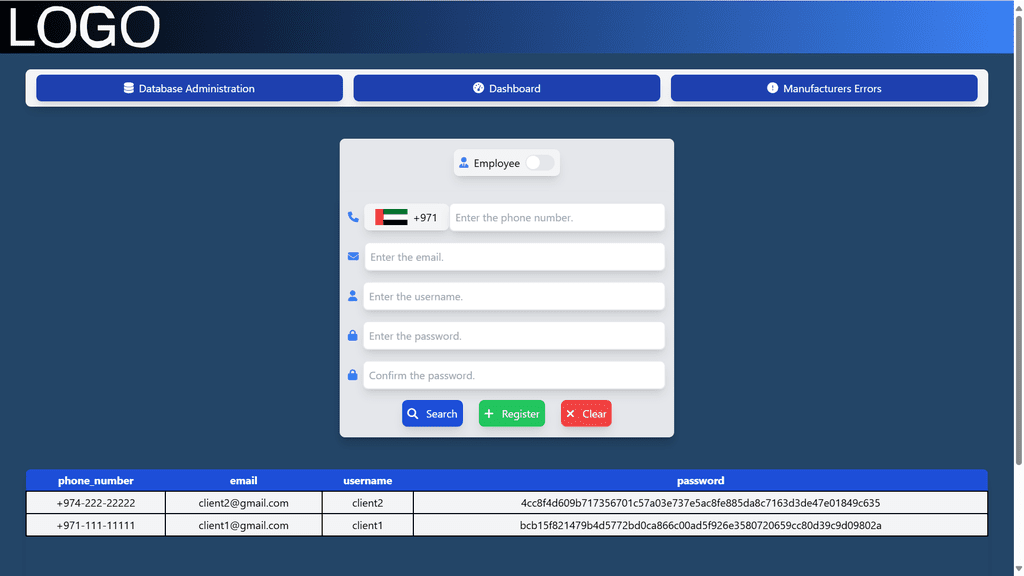This screenshot has height=576, width=1024.
Task: Select the password hash starting bcb15f8
Action: coord(700,525)
